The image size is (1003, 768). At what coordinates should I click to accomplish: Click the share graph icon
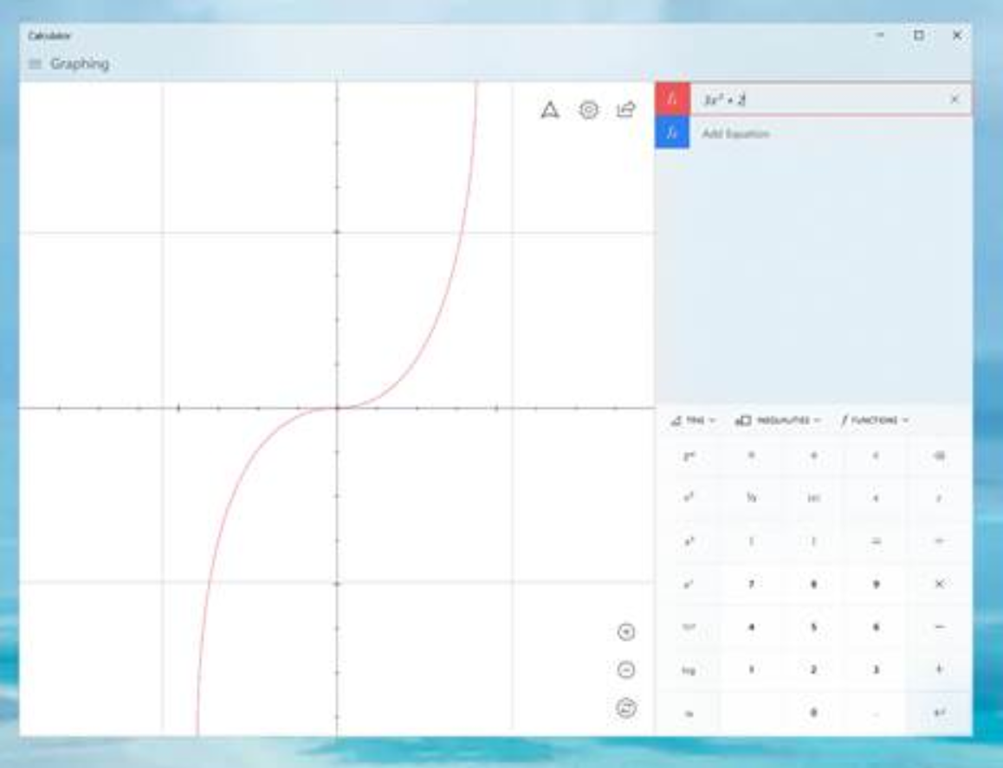coord(626,110)
